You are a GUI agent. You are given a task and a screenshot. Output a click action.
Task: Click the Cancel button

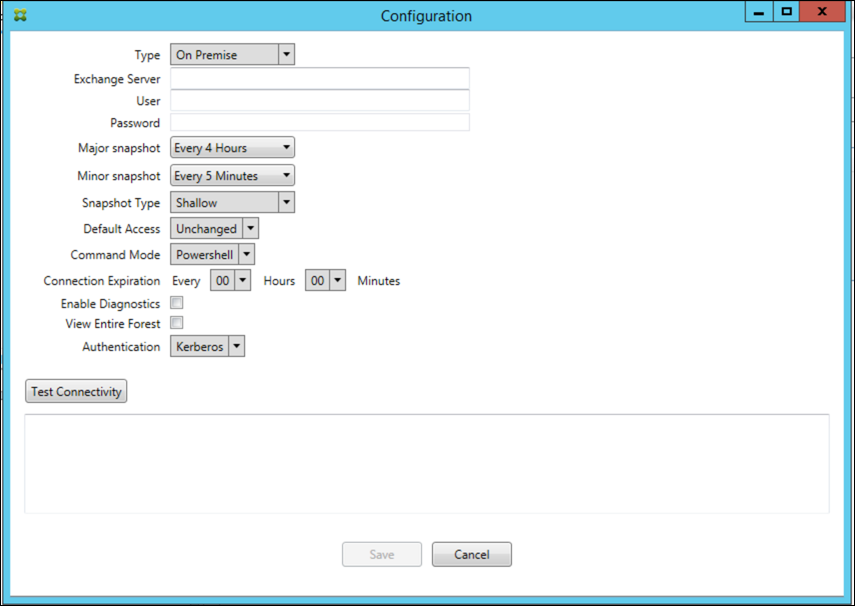click(x=472, y=554)
